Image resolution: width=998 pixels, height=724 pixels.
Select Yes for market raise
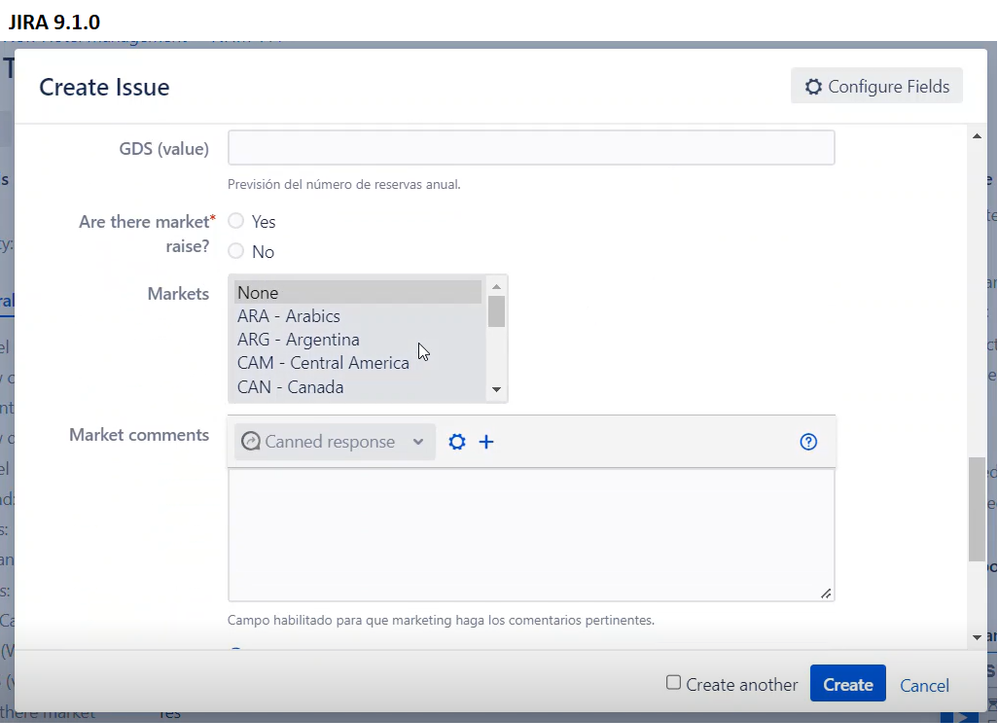(236, 221)
